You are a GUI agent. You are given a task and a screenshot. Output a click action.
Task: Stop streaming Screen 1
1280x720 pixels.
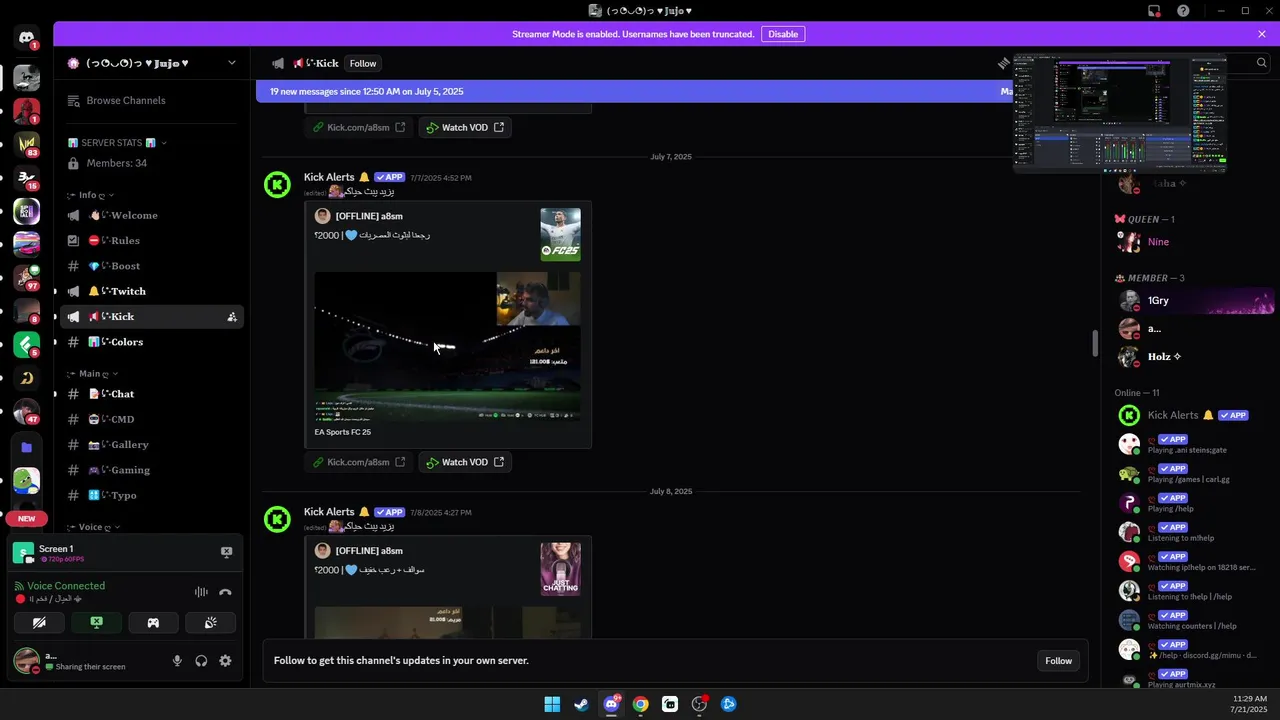[226, 552]
